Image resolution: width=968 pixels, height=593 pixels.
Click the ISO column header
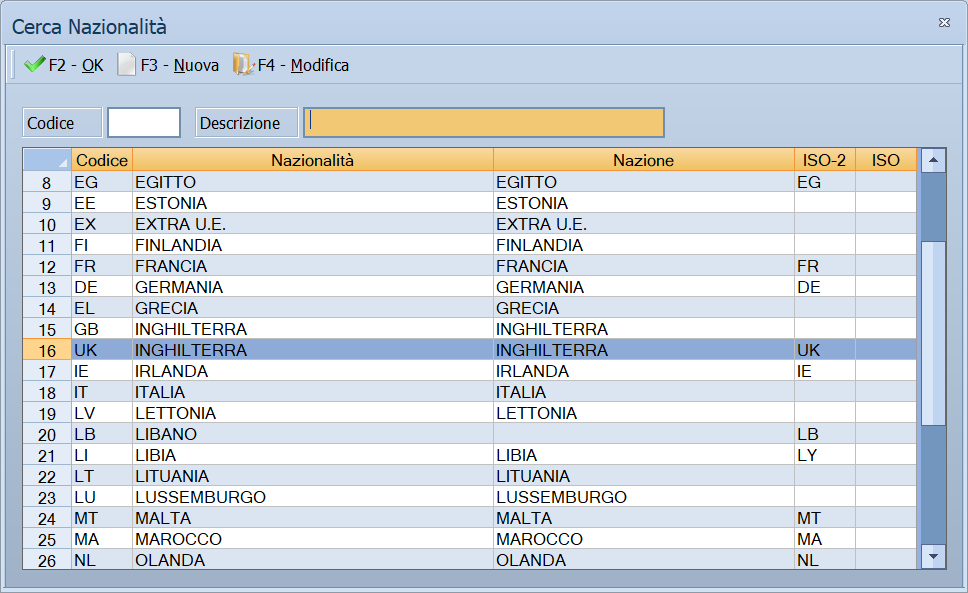tap(886, 160)
